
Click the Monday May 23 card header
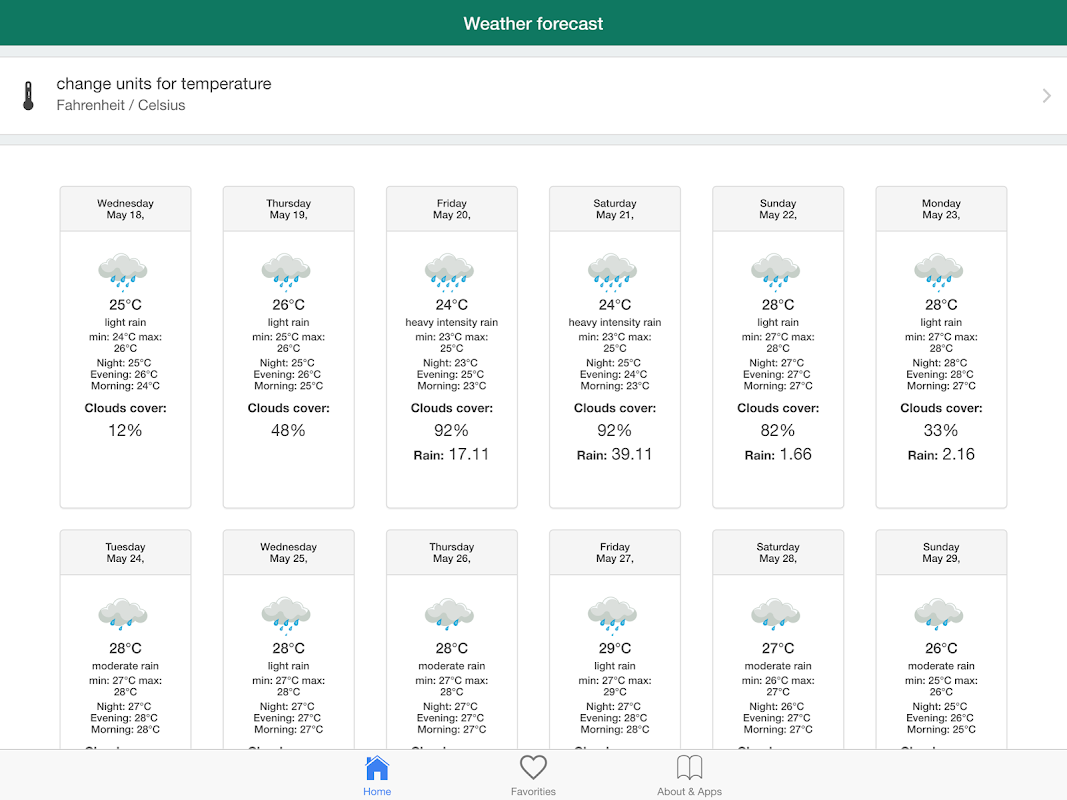point(941,209)
